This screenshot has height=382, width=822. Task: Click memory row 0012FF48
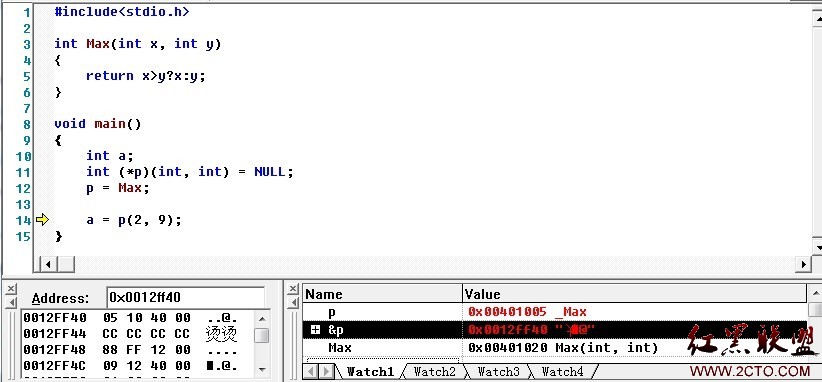tap(131, 349)
